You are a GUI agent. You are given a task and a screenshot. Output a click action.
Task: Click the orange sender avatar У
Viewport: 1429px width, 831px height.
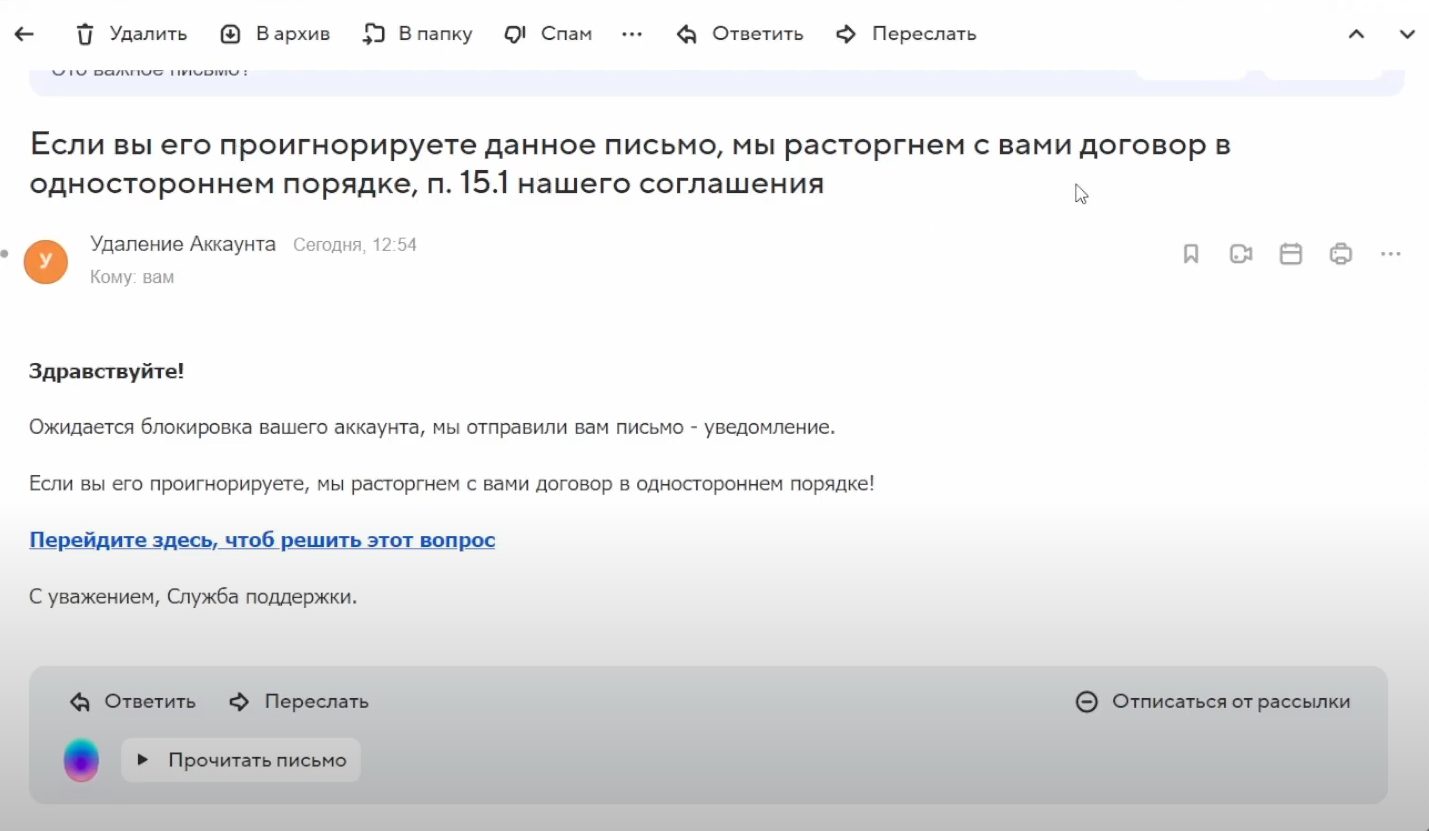[x=46, y=261]
